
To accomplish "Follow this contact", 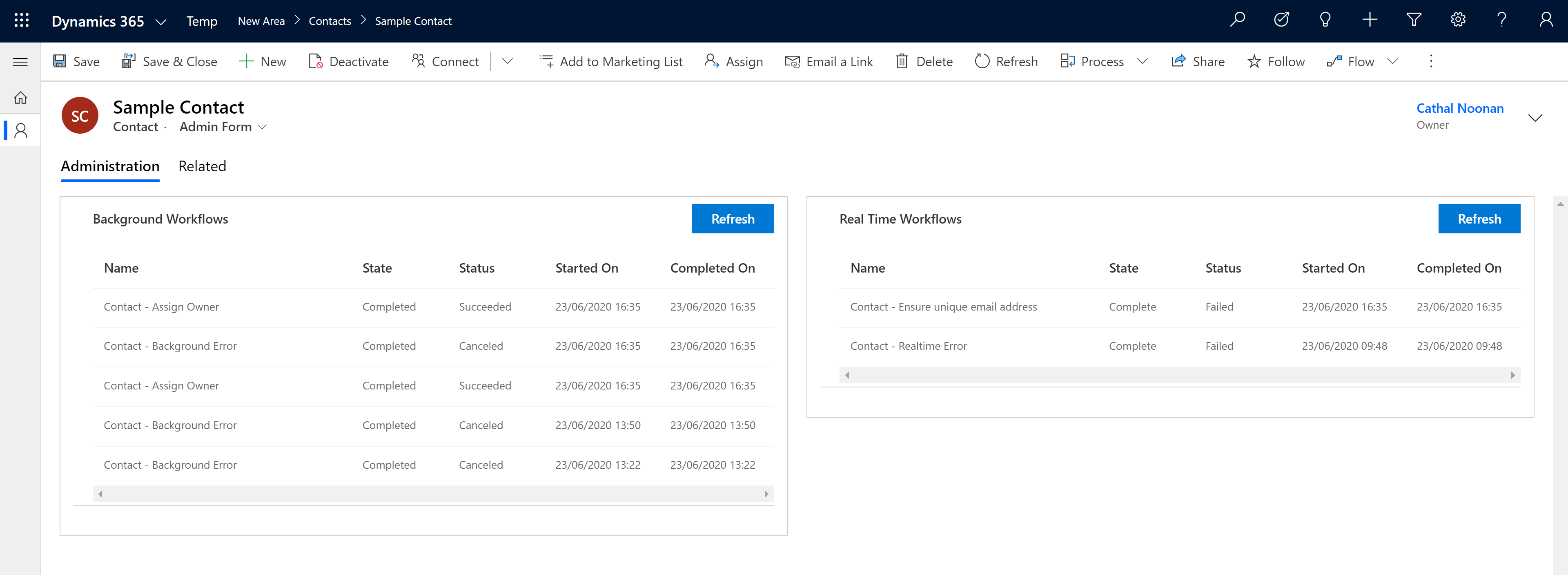I will (1276, 62).
